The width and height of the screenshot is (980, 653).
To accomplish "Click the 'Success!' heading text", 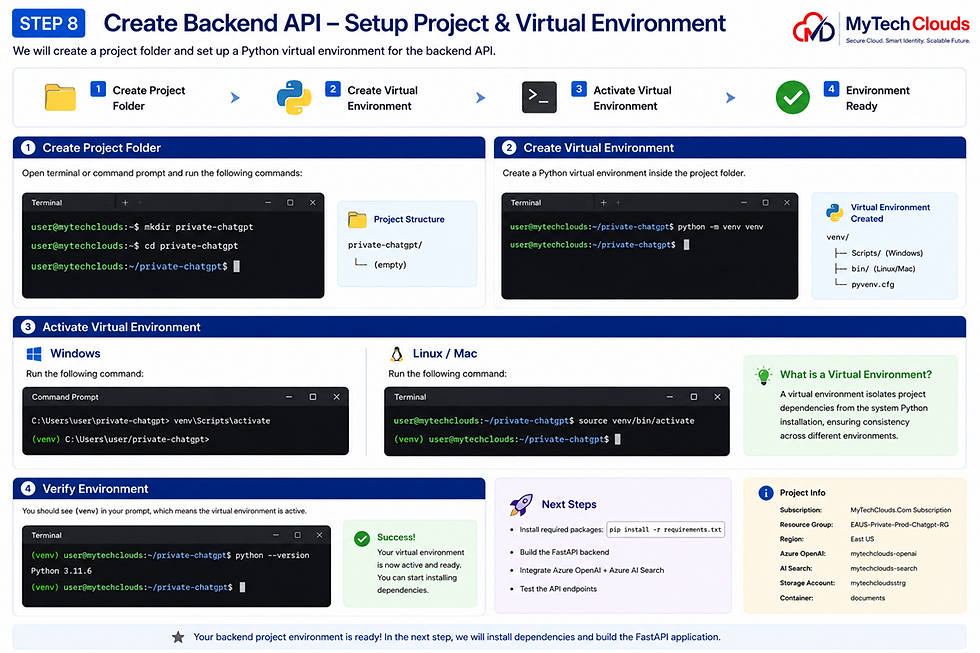I will pyautogui.click(x=396, y=537).
